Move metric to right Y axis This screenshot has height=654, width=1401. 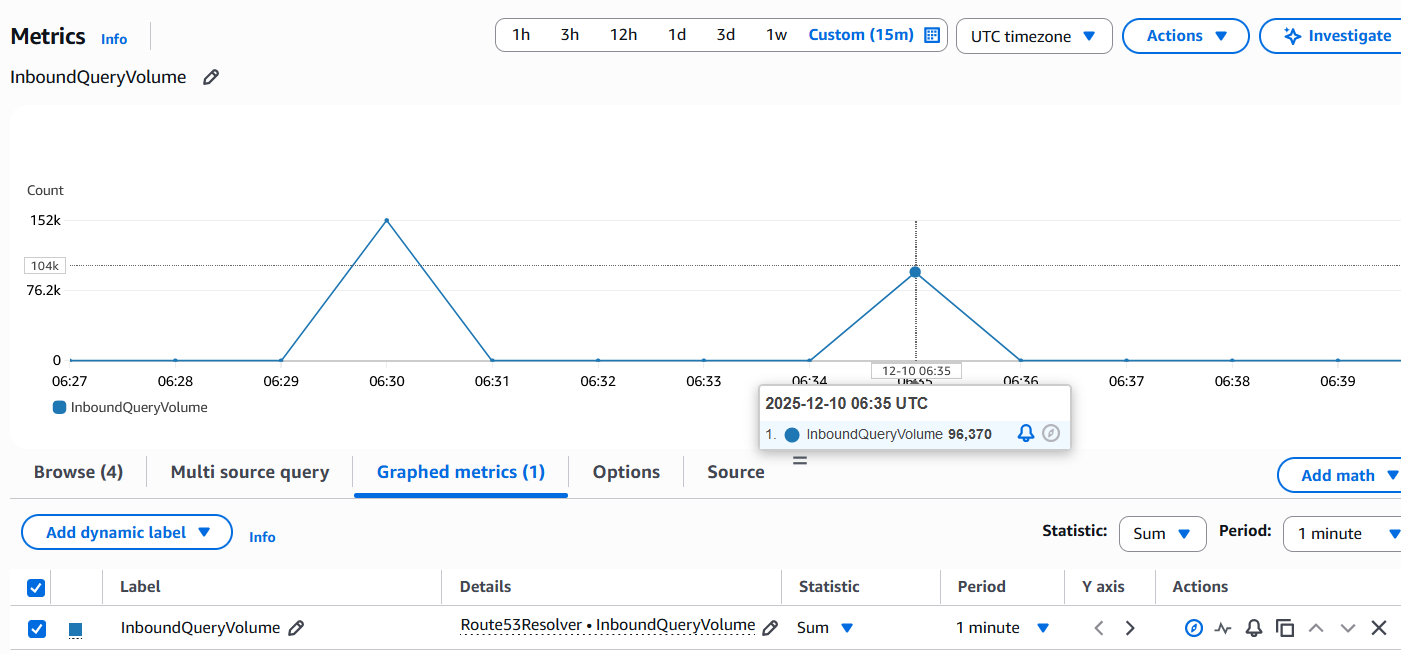[1130, 628]
